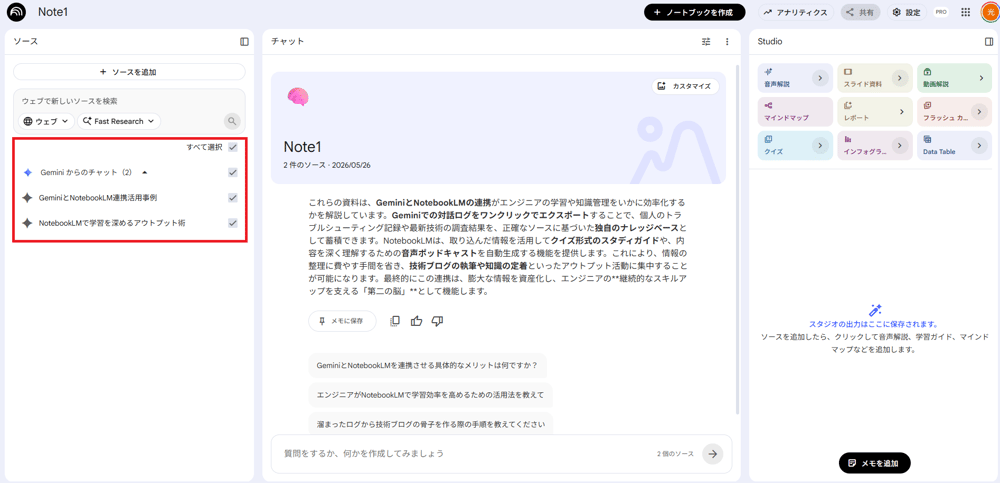Click the pink brain notebook emoji

pos(298,96)
